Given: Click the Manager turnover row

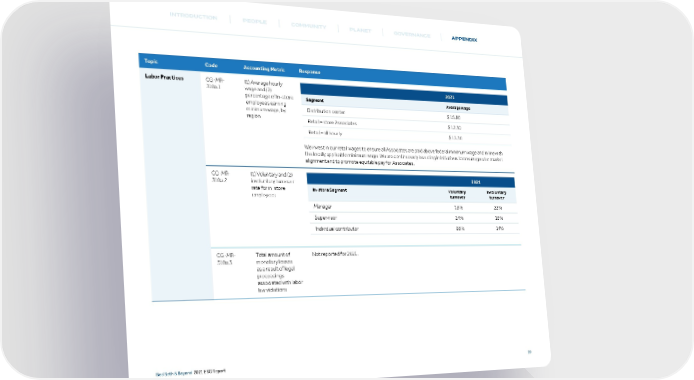Looking at the screenshot, I should pos(413,207).
